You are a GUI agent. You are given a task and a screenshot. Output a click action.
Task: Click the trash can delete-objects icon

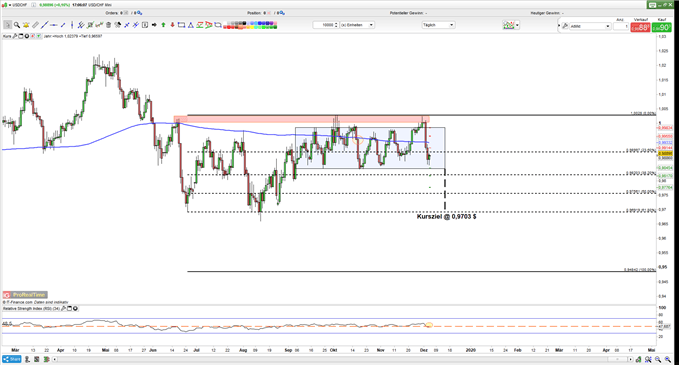(108, 25)
